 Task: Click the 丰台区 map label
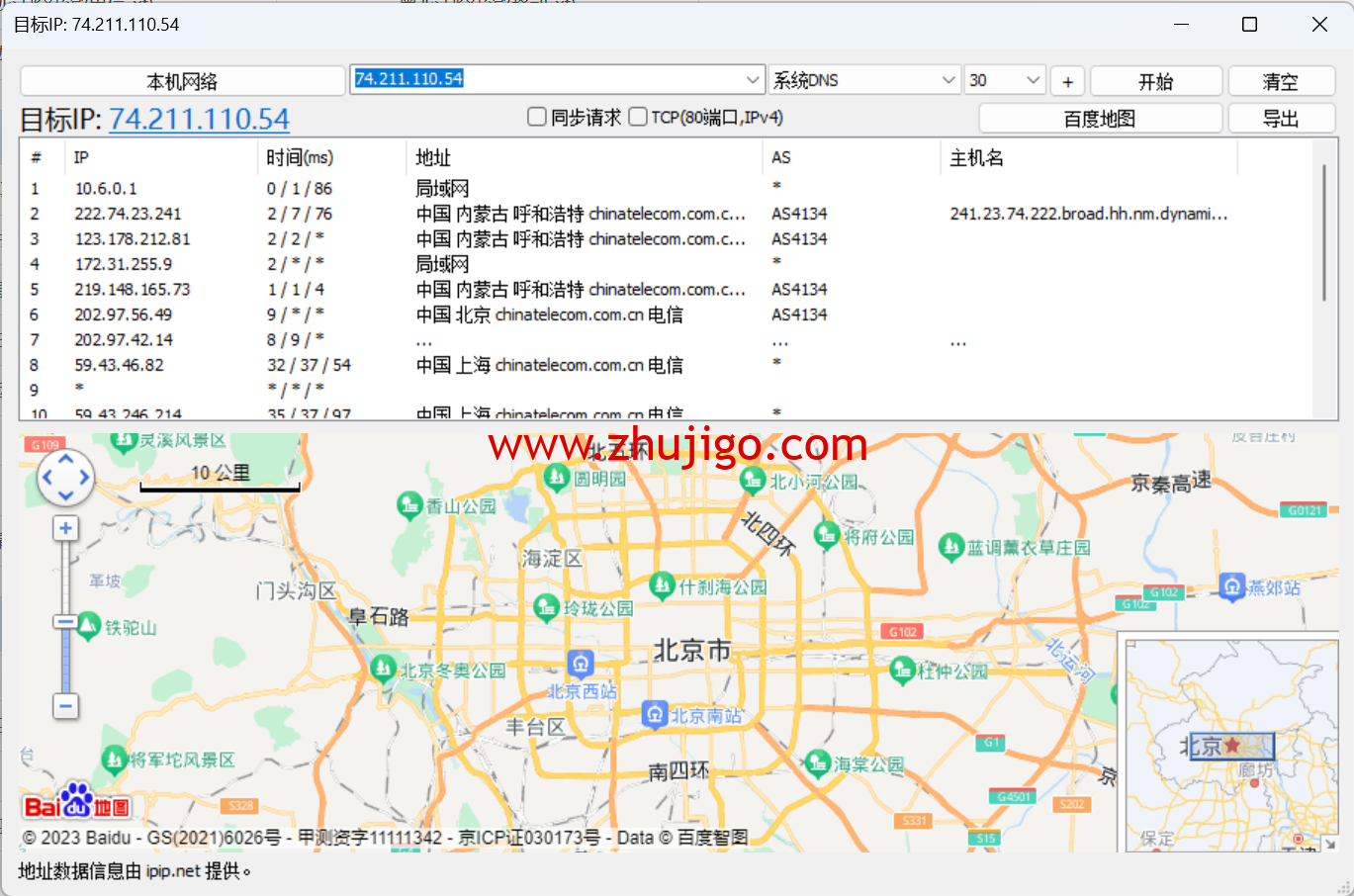(x=535, y=727)
